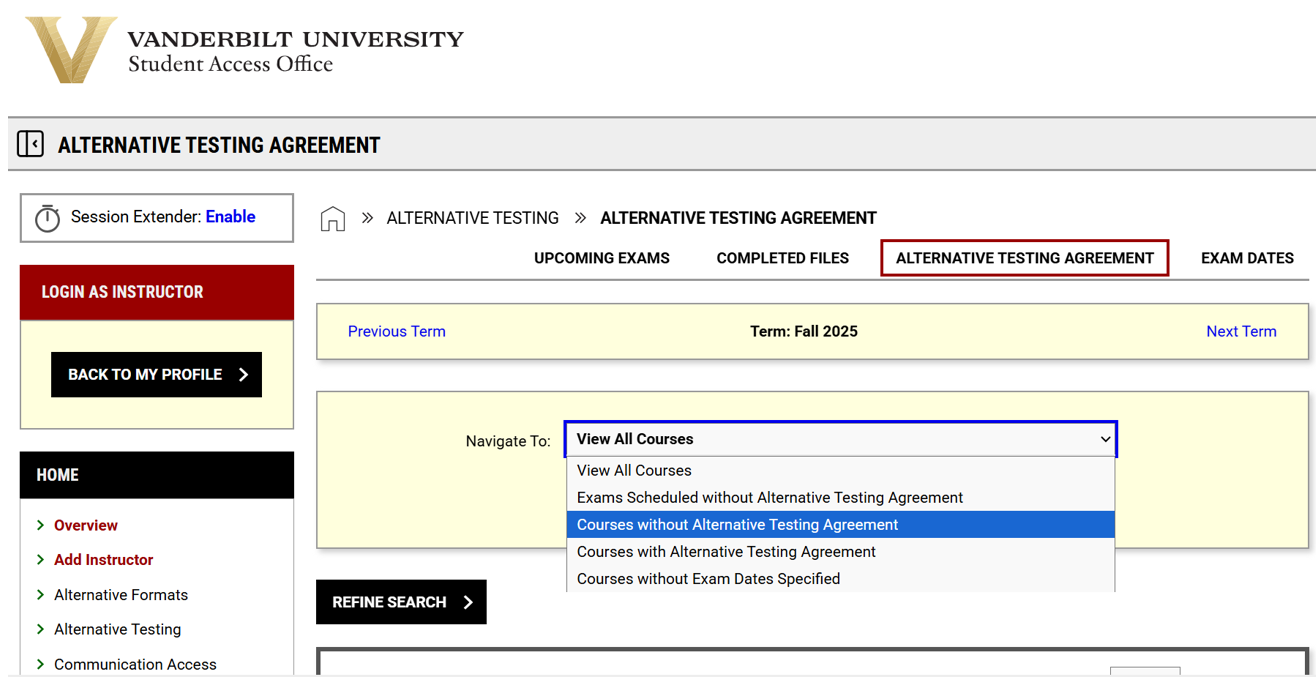Open Communication Access in the sidebar
1316x683 pixels.
tap(135, 664)
